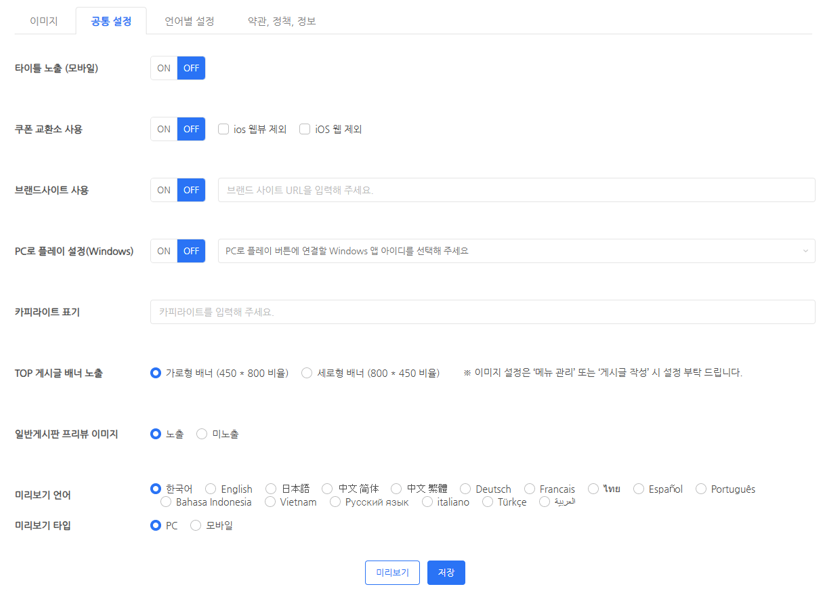This screenshot has width=828, height=596.
Task: Select 모바일 preview type
Action: (196, 525)
